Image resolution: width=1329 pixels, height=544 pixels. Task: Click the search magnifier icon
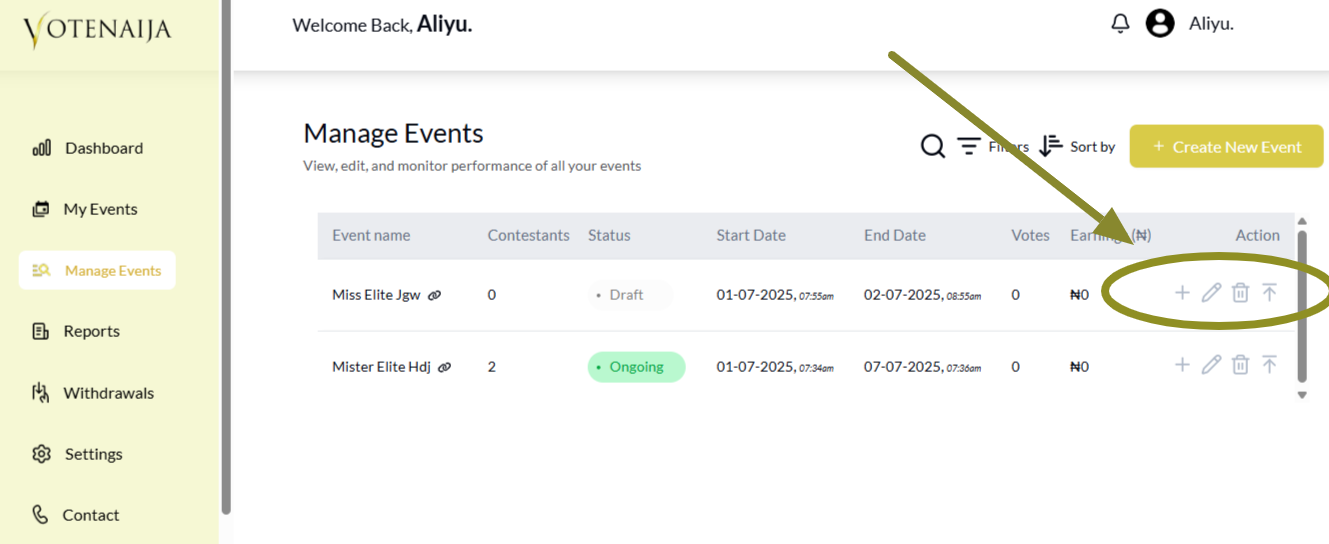pos(932,147)
